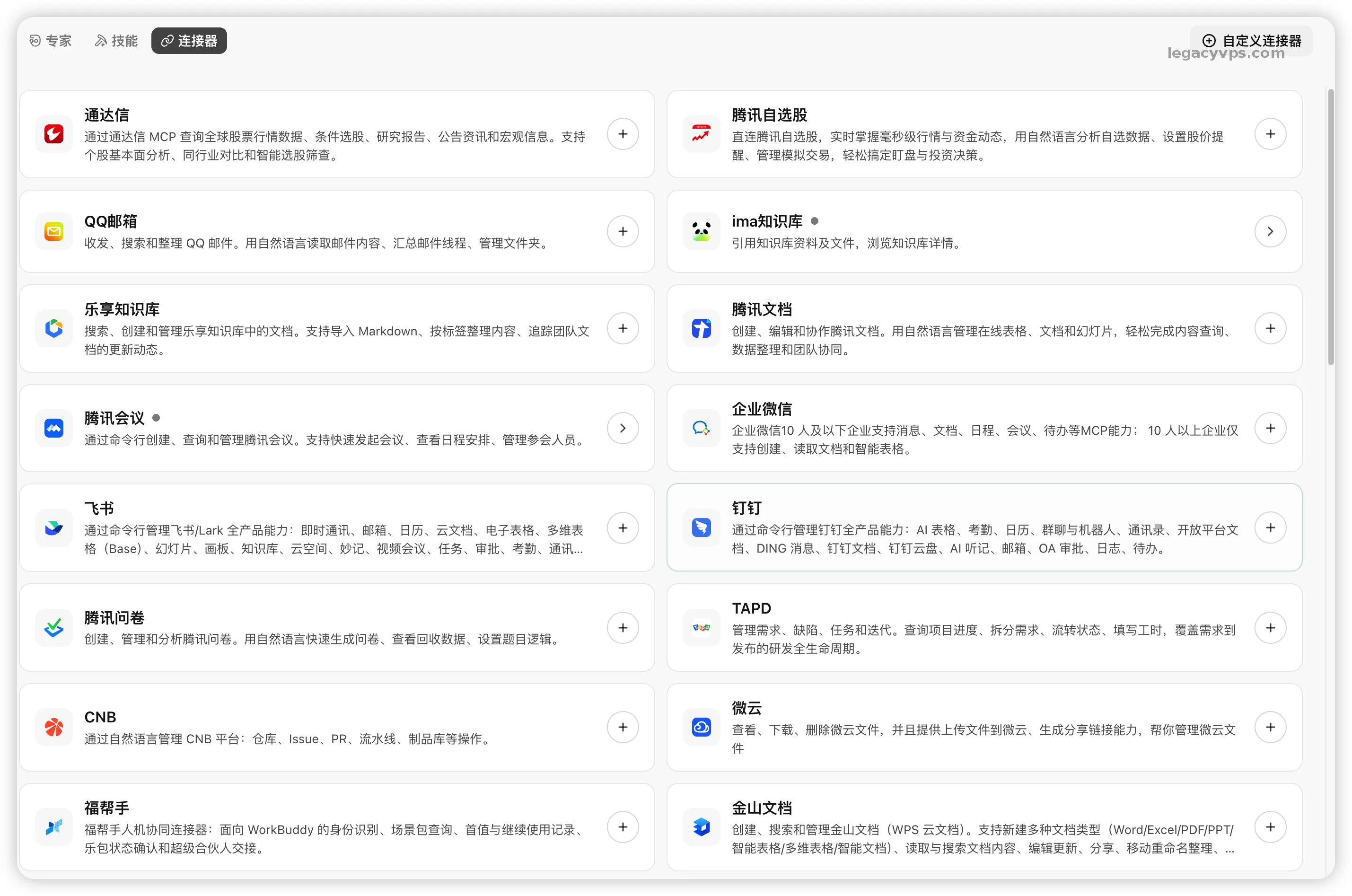This screenshot has width=1352, height=896.
Task: Click the 腾讯文档 blue icon
Action: pyautogui.click(x=701, y=329)
